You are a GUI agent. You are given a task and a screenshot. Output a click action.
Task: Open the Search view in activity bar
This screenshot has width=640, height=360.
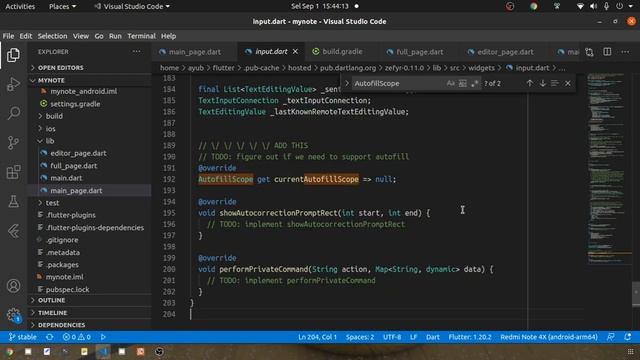[x=13, y=113]
